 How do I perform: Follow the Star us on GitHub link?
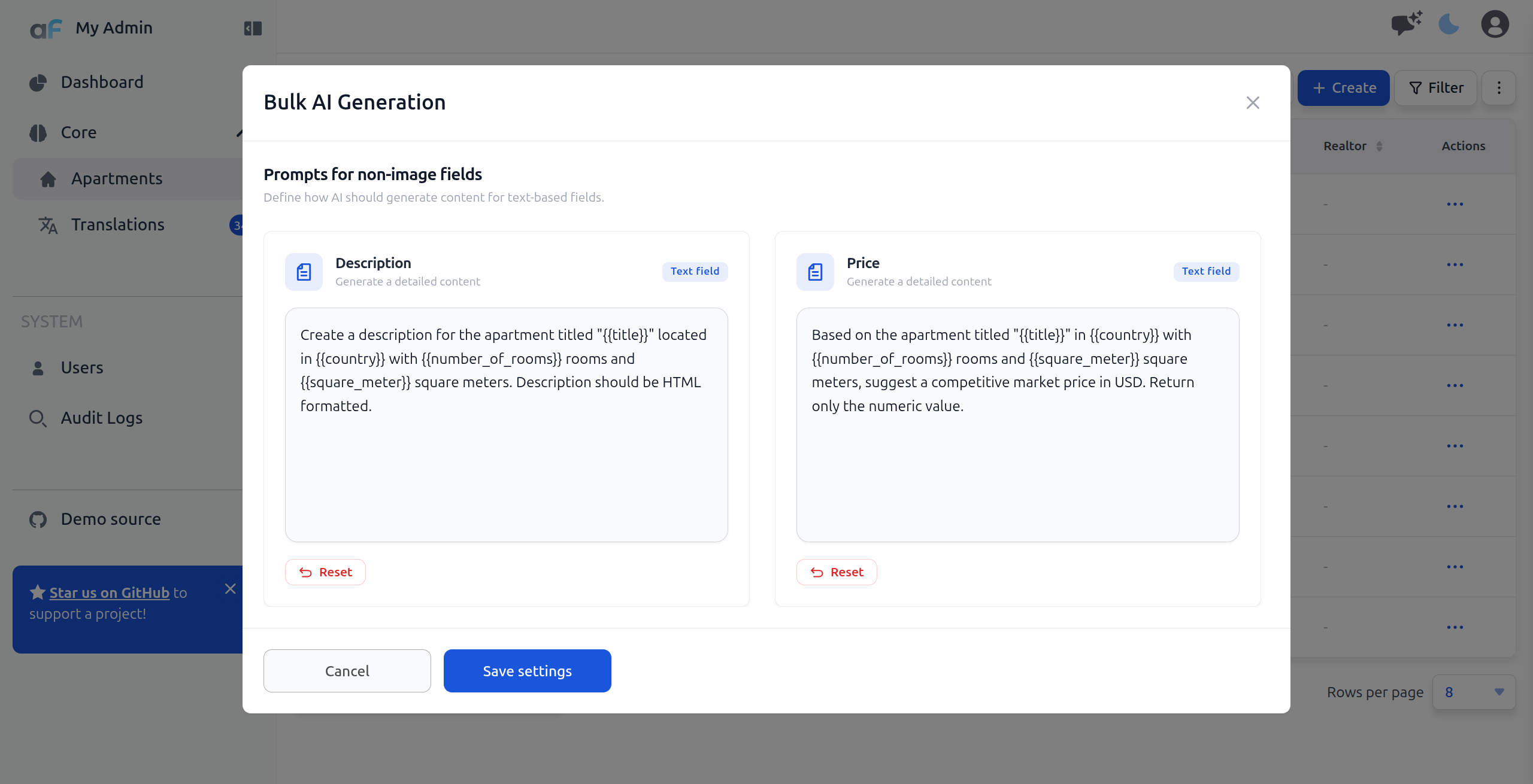pyautogui.click(x=110, y=592)
